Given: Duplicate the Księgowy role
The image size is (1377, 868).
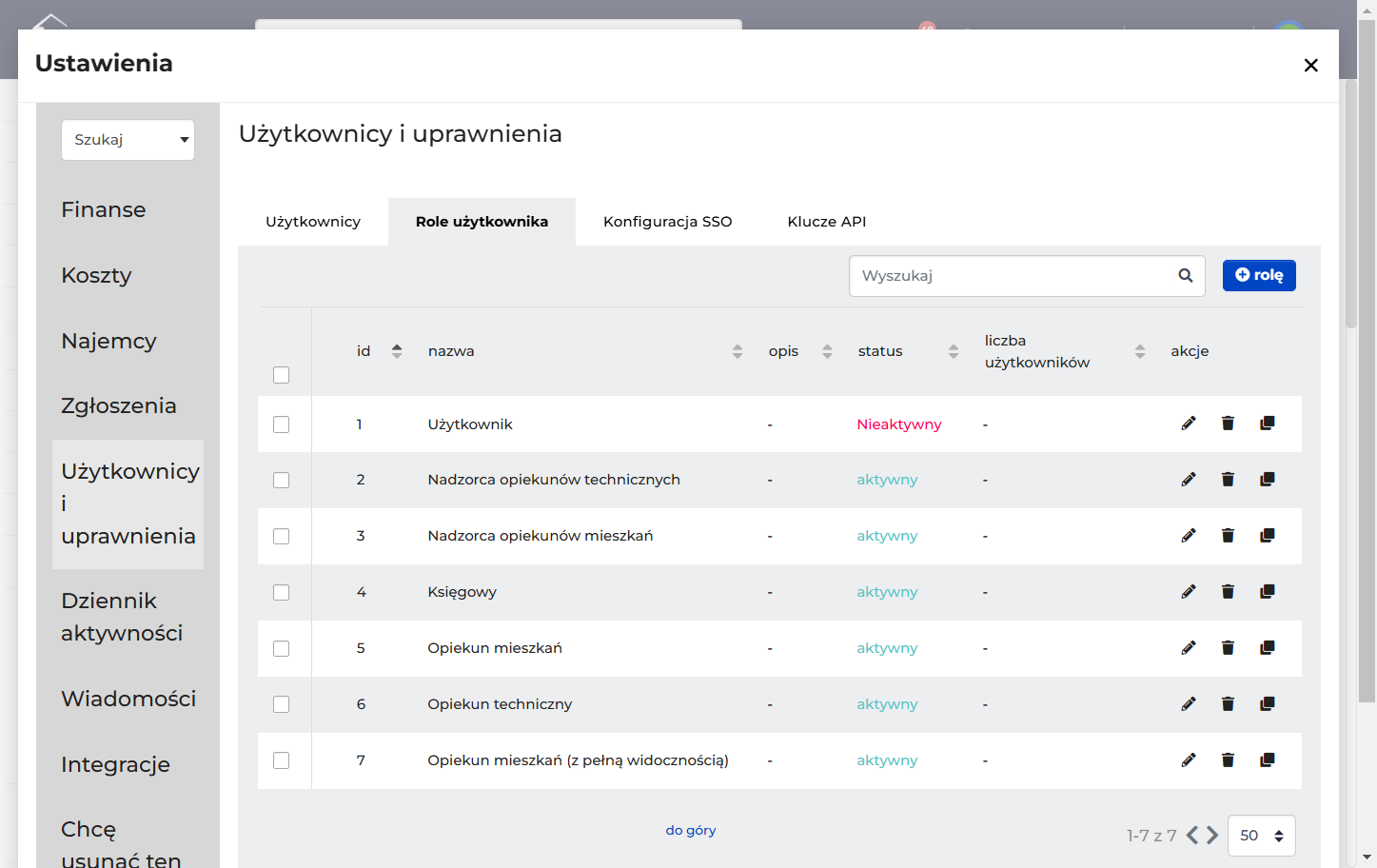Looking at the screenshot, I should coord(1268,592).
